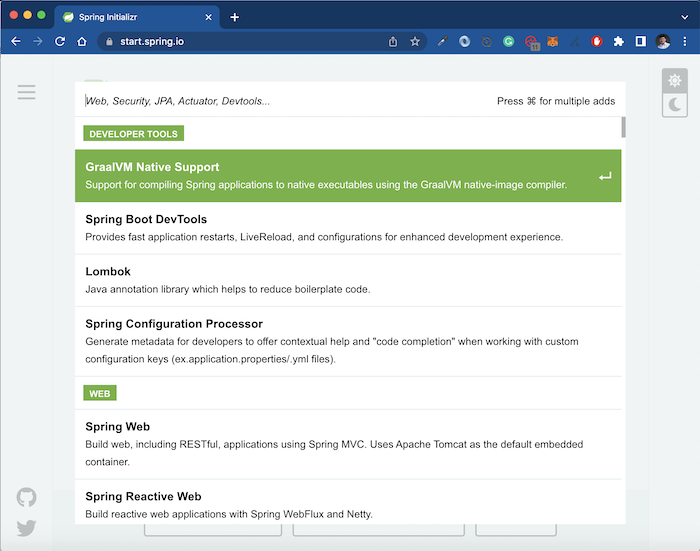
Task: Select the Spring Initializr tab
Action: pyautogui.click(x=137, y=17)
